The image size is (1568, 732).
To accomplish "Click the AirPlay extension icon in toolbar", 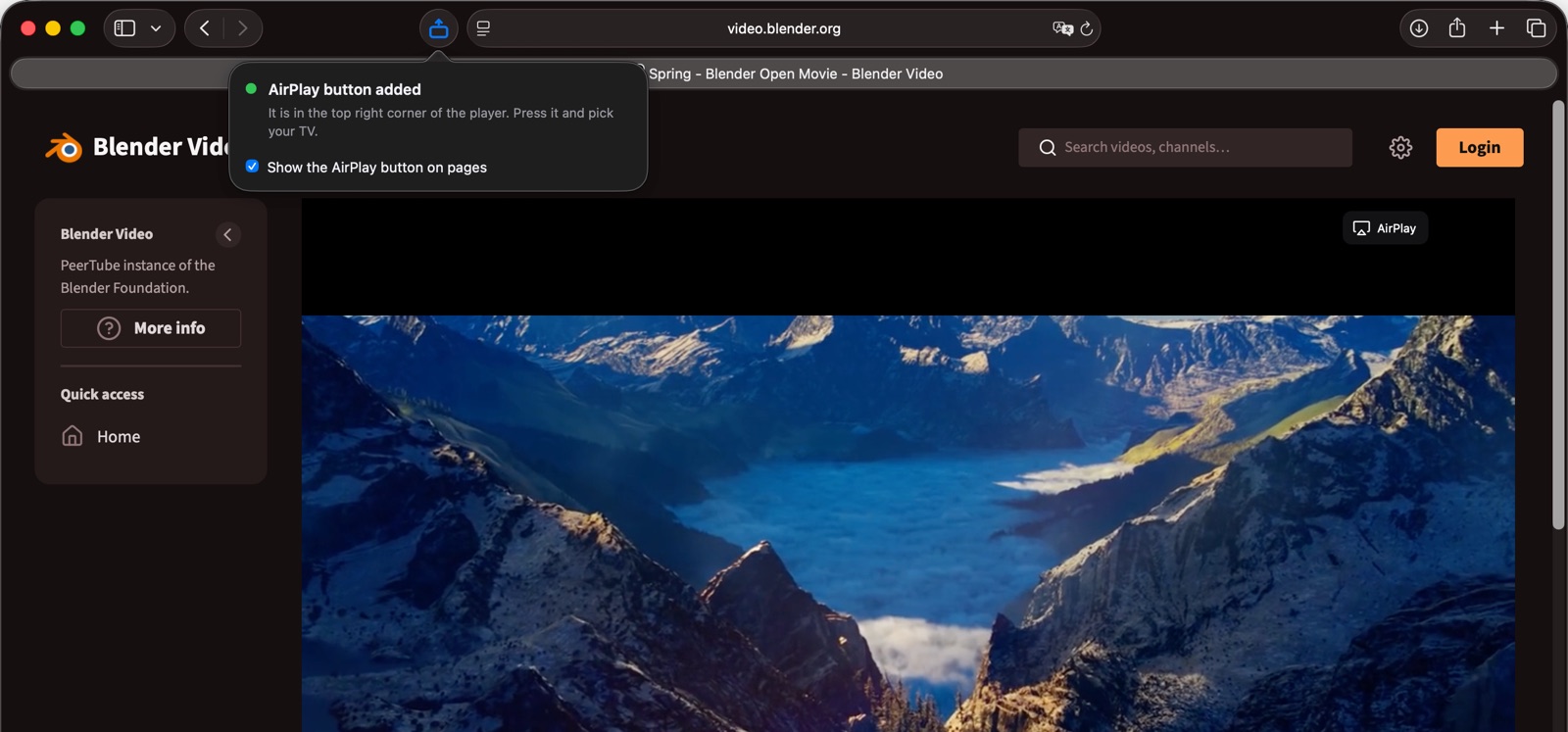I will [x=439, y=28].
